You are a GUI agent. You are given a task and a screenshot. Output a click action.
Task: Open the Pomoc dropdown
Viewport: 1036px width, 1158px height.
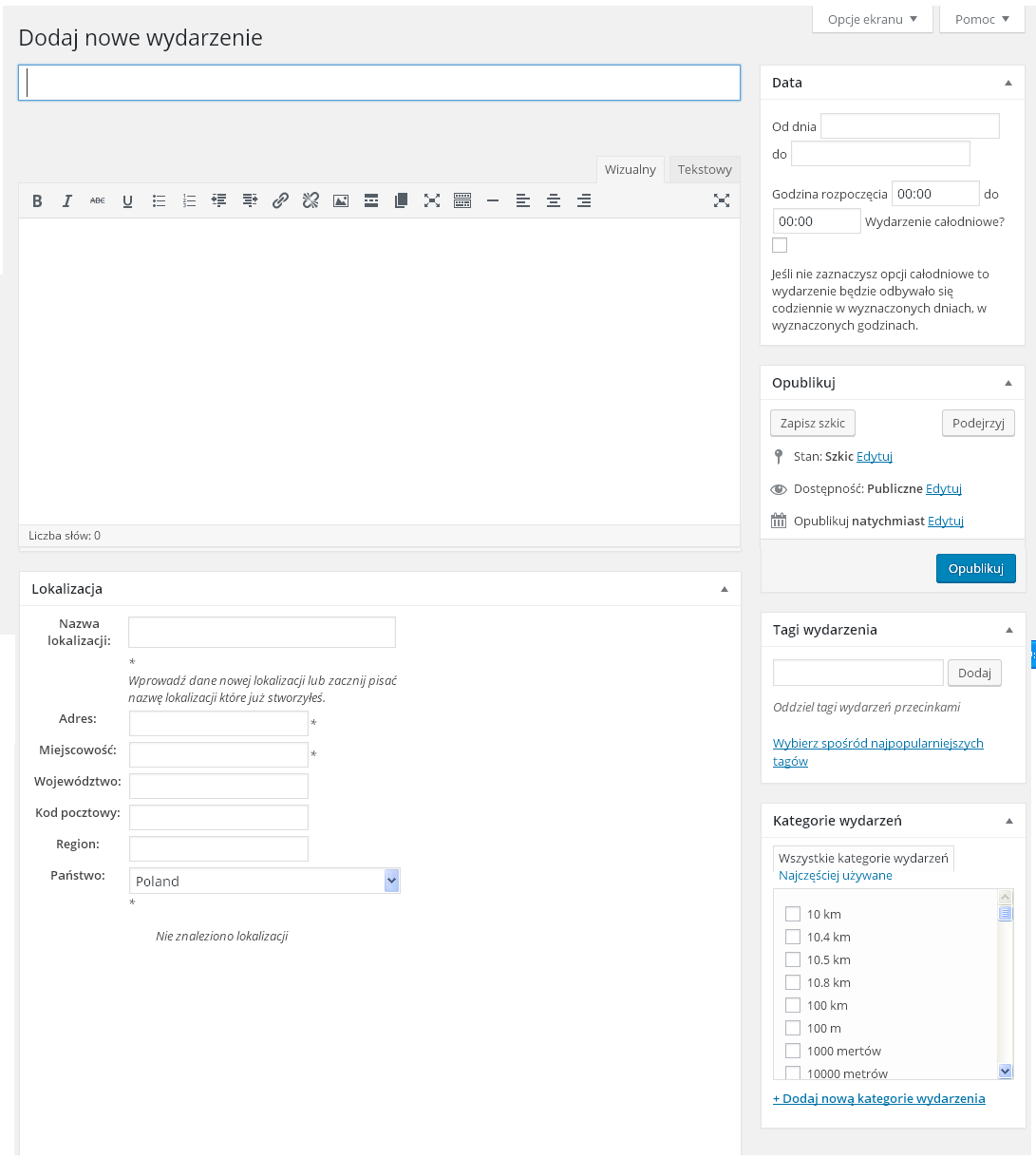click(983, 19)
